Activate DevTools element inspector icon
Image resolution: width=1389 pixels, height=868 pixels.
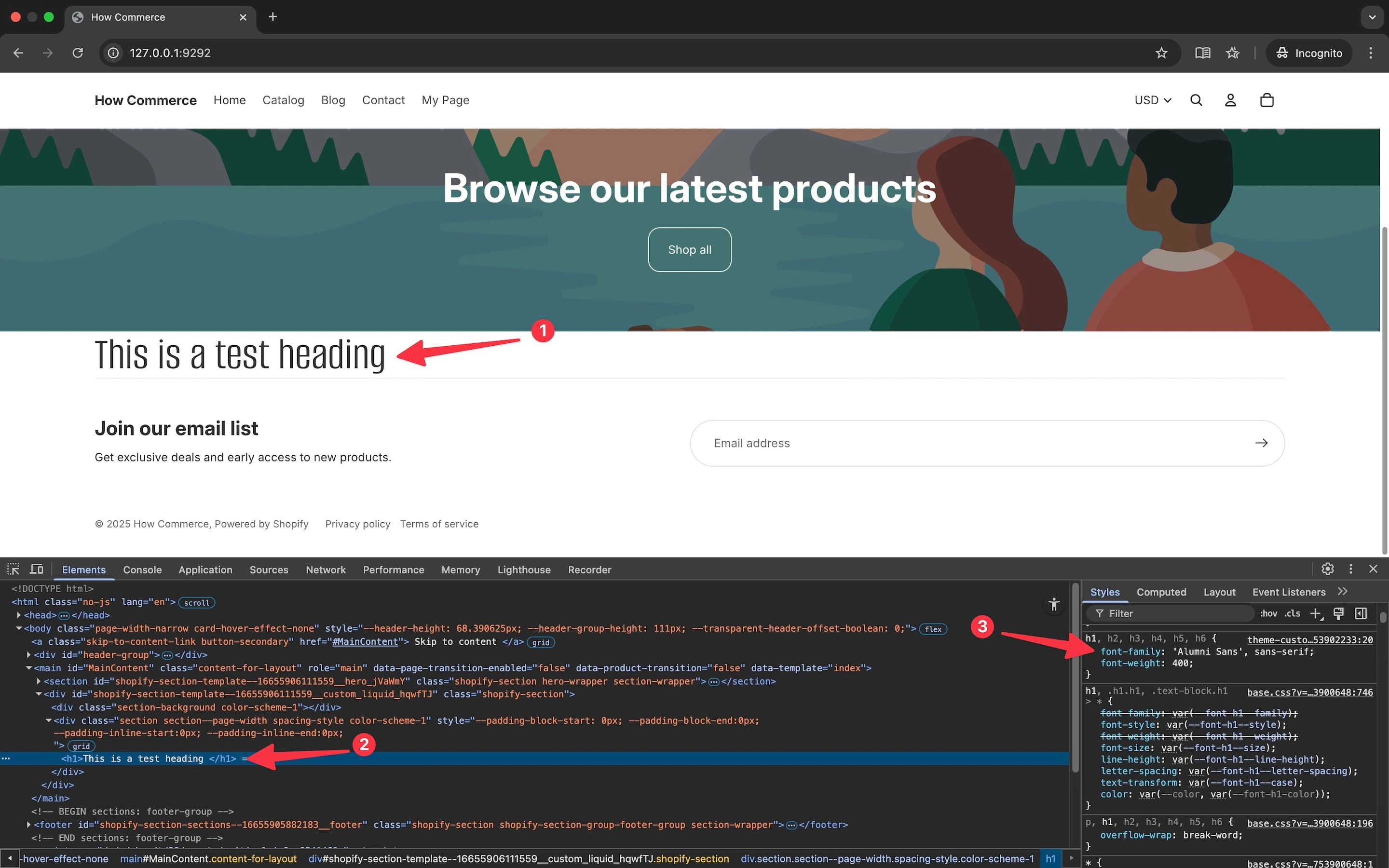(x=13, y=569)
